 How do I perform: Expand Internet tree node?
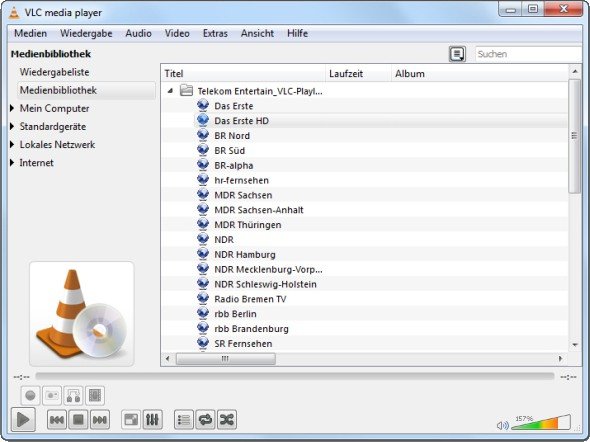pyautogui.click(x=12, y=163)
